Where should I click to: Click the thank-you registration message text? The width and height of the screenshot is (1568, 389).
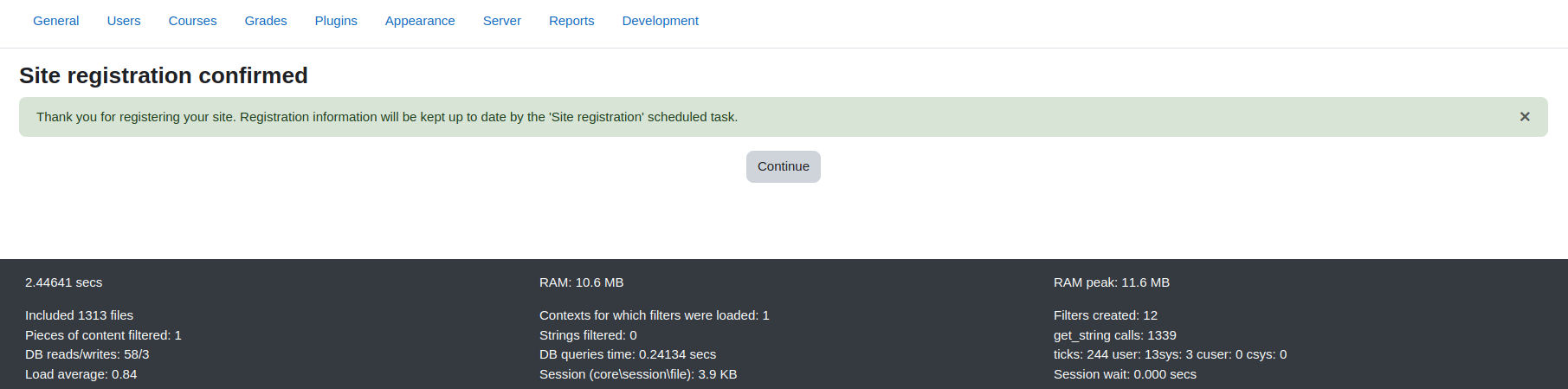[x=387, y=117]
